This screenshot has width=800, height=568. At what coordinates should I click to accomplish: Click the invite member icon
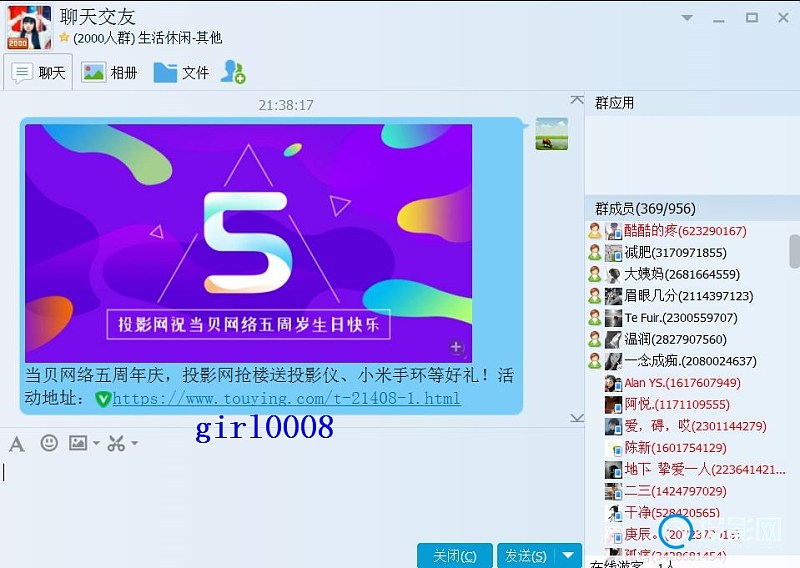(233, 72)
